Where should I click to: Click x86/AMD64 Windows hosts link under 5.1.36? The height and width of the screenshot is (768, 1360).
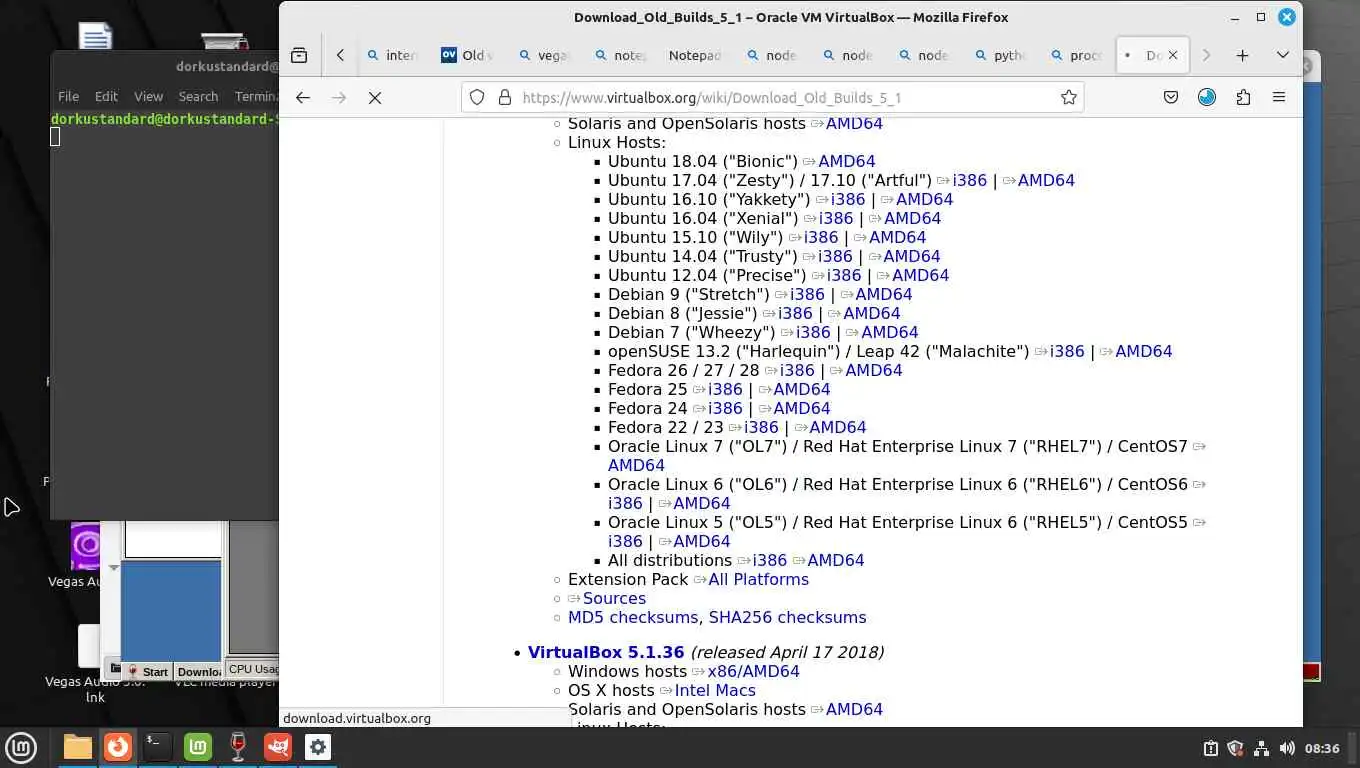(x=753, y=671)
